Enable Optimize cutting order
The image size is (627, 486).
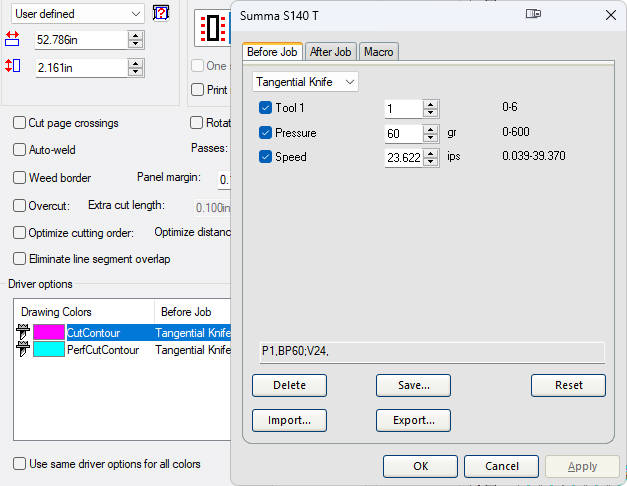coord(19,232)
